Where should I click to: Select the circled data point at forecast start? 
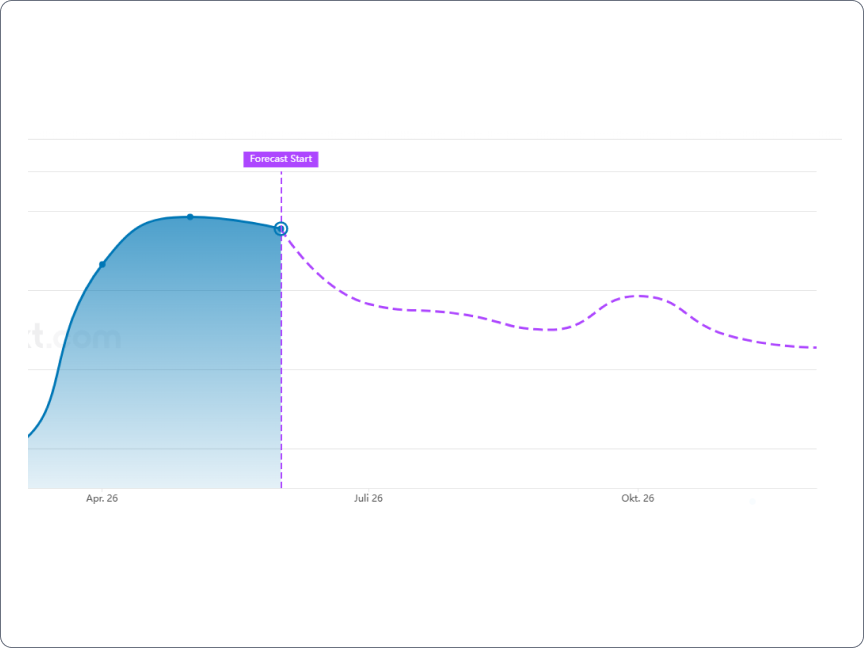[281, 229]
